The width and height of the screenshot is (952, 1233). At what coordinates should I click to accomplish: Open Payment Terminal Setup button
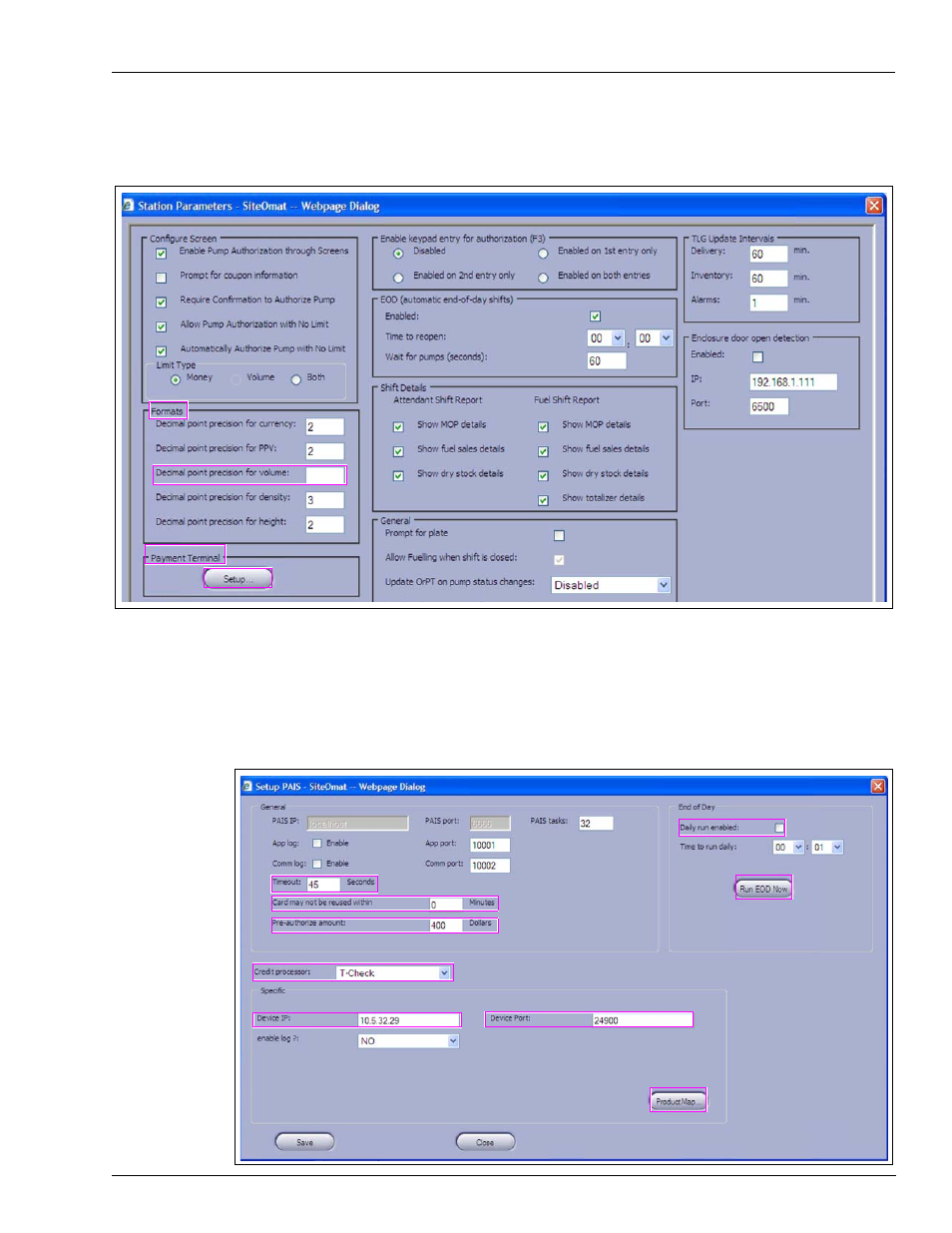coord(238,579)
